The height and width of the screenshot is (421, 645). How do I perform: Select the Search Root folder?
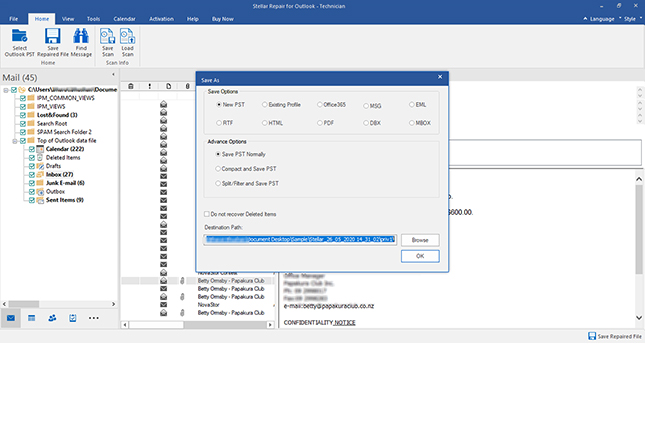tap(52, 123)
